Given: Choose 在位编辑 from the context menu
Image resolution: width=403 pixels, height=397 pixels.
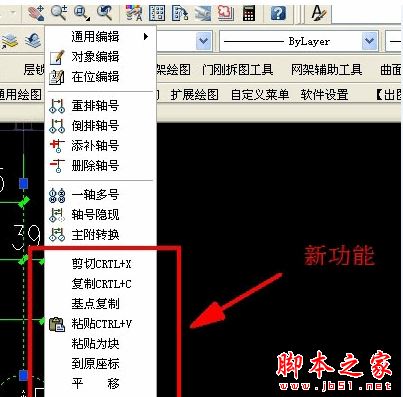Looking at the screenshot, I should pyautogui.click(x=101, y=77).
